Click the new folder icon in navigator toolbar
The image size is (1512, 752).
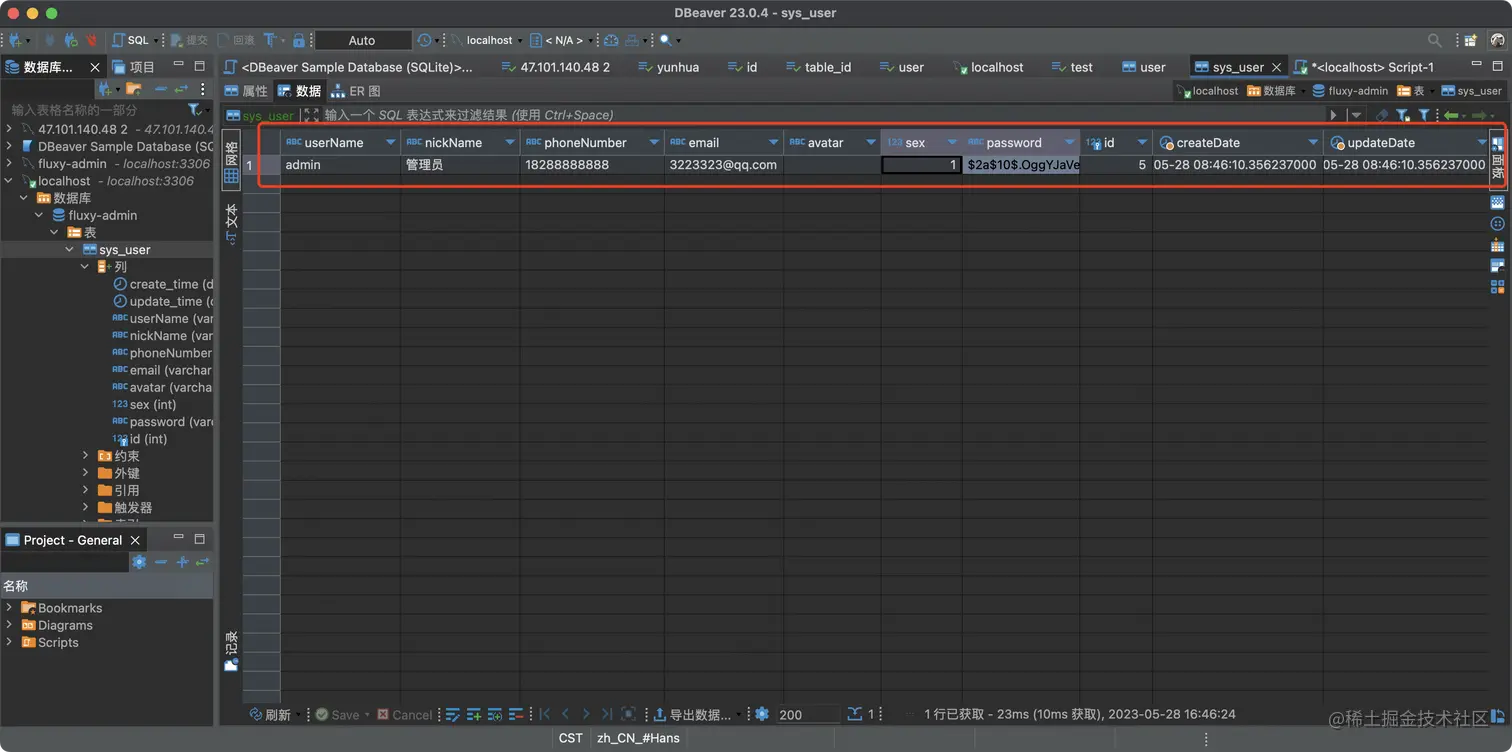point(133,90)
